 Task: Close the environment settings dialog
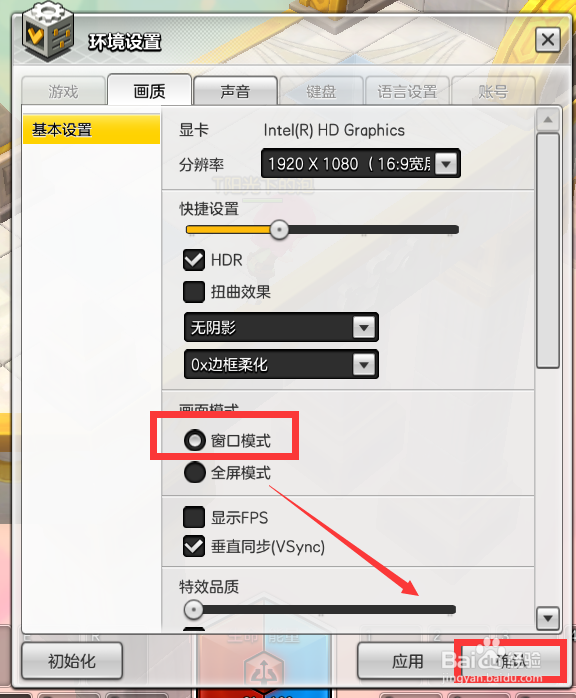click(548, 40)
